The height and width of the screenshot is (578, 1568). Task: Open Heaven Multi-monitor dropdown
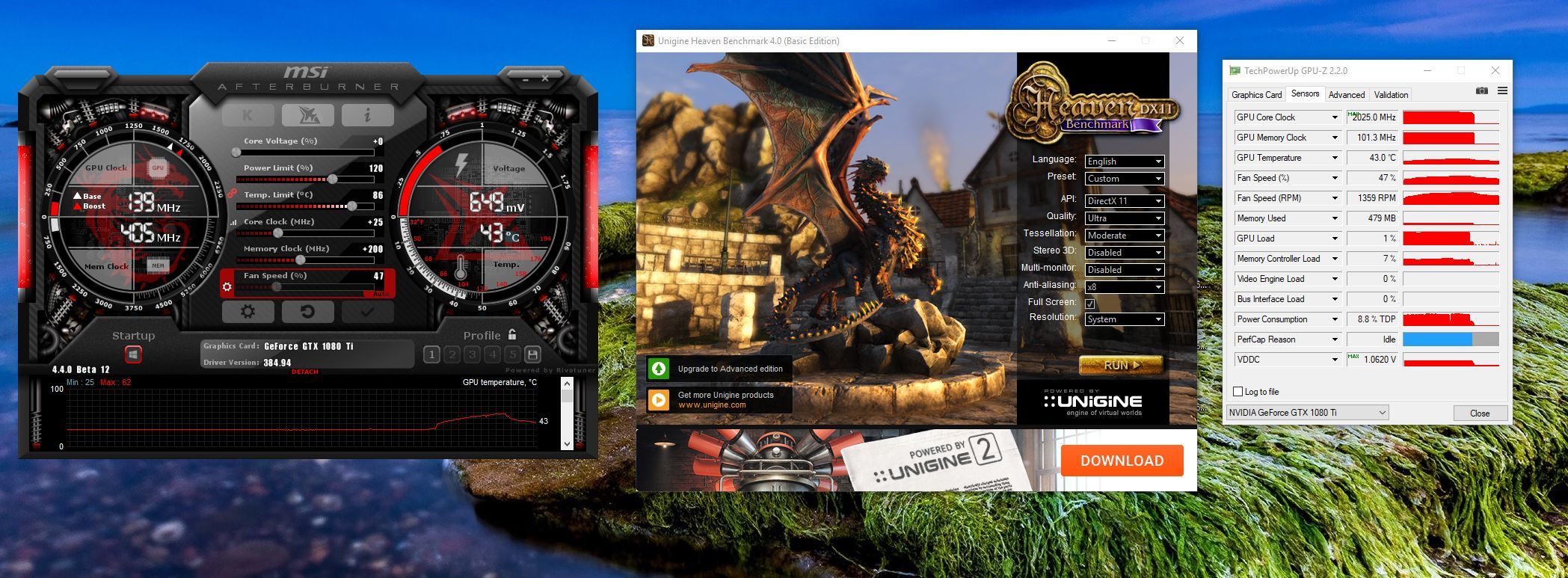[x=1125, y=270]
